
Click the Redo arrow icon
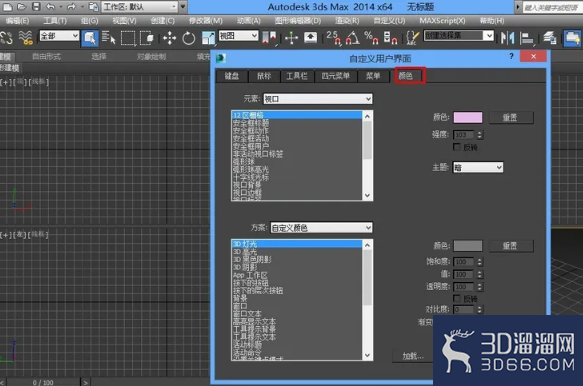click(71, 7)
